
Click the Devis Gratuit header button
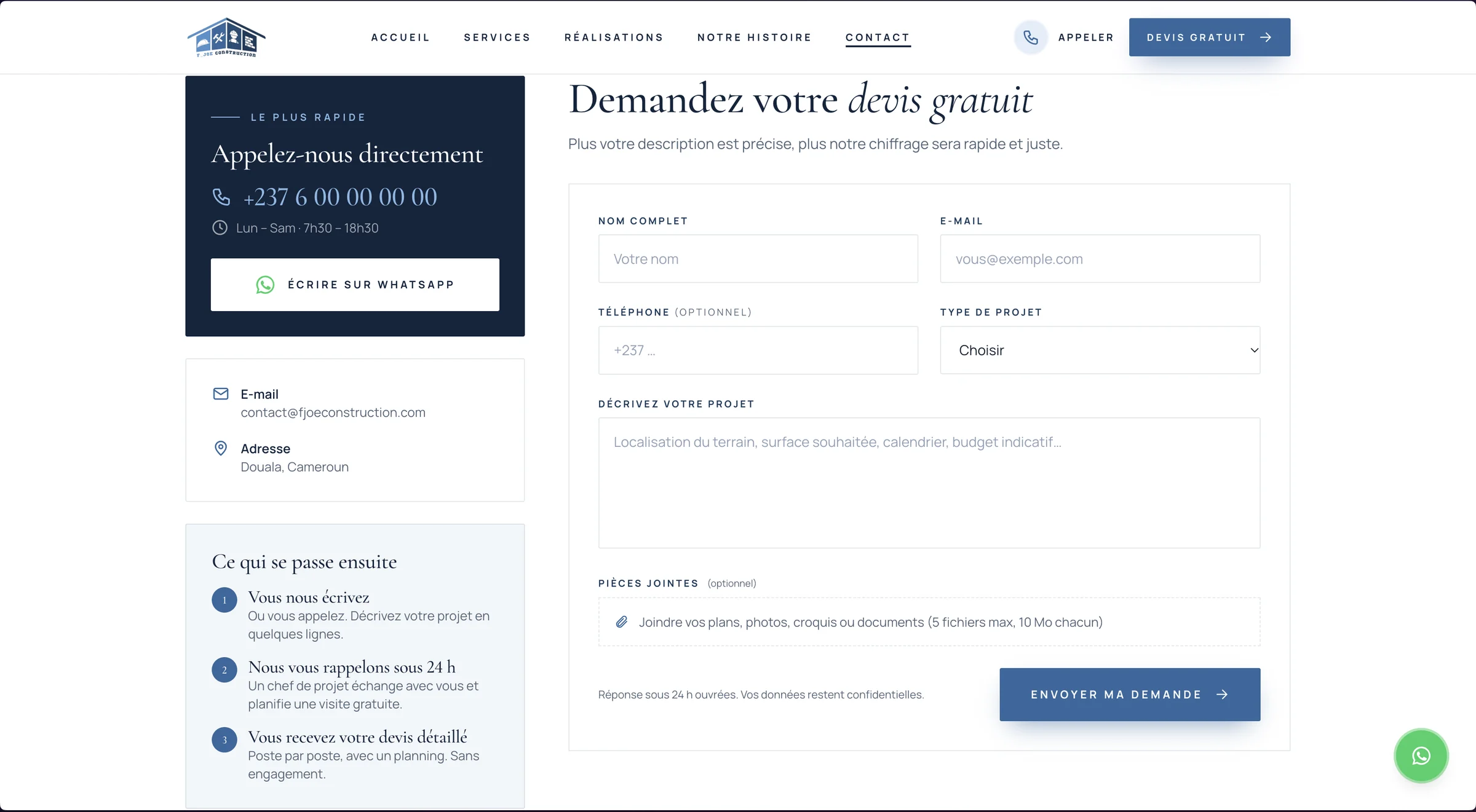[1209, 37]
